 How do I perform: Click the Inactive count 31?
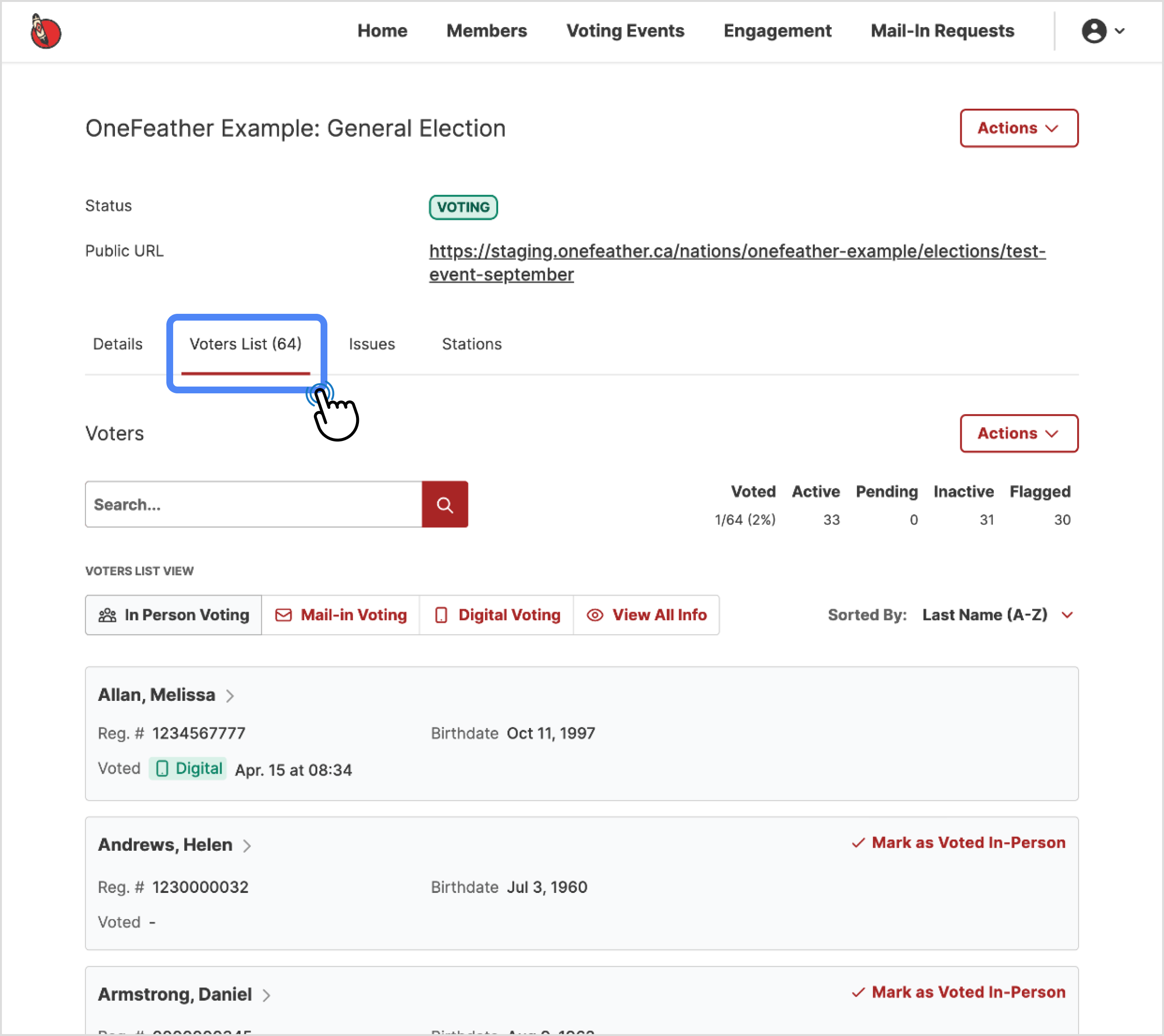986,520
